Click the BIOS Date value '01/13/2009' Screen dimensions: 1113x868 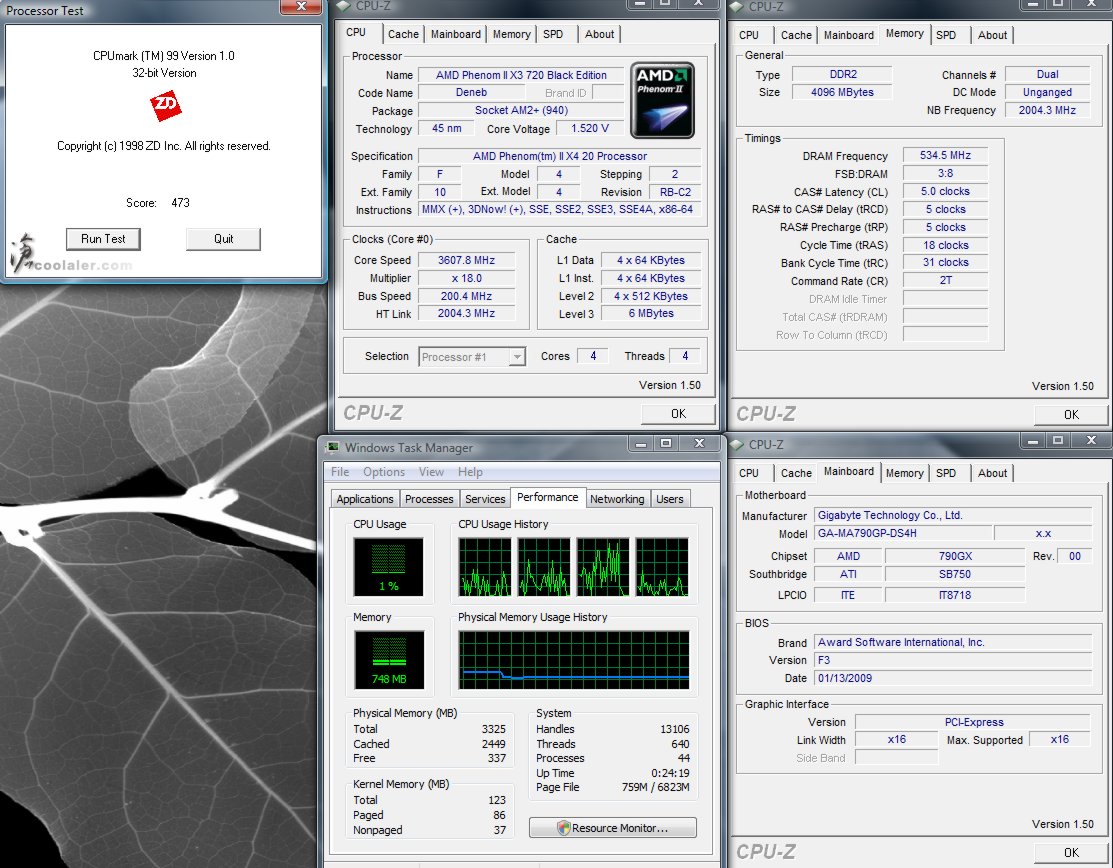pyautogui.click(x=953, y=678)
